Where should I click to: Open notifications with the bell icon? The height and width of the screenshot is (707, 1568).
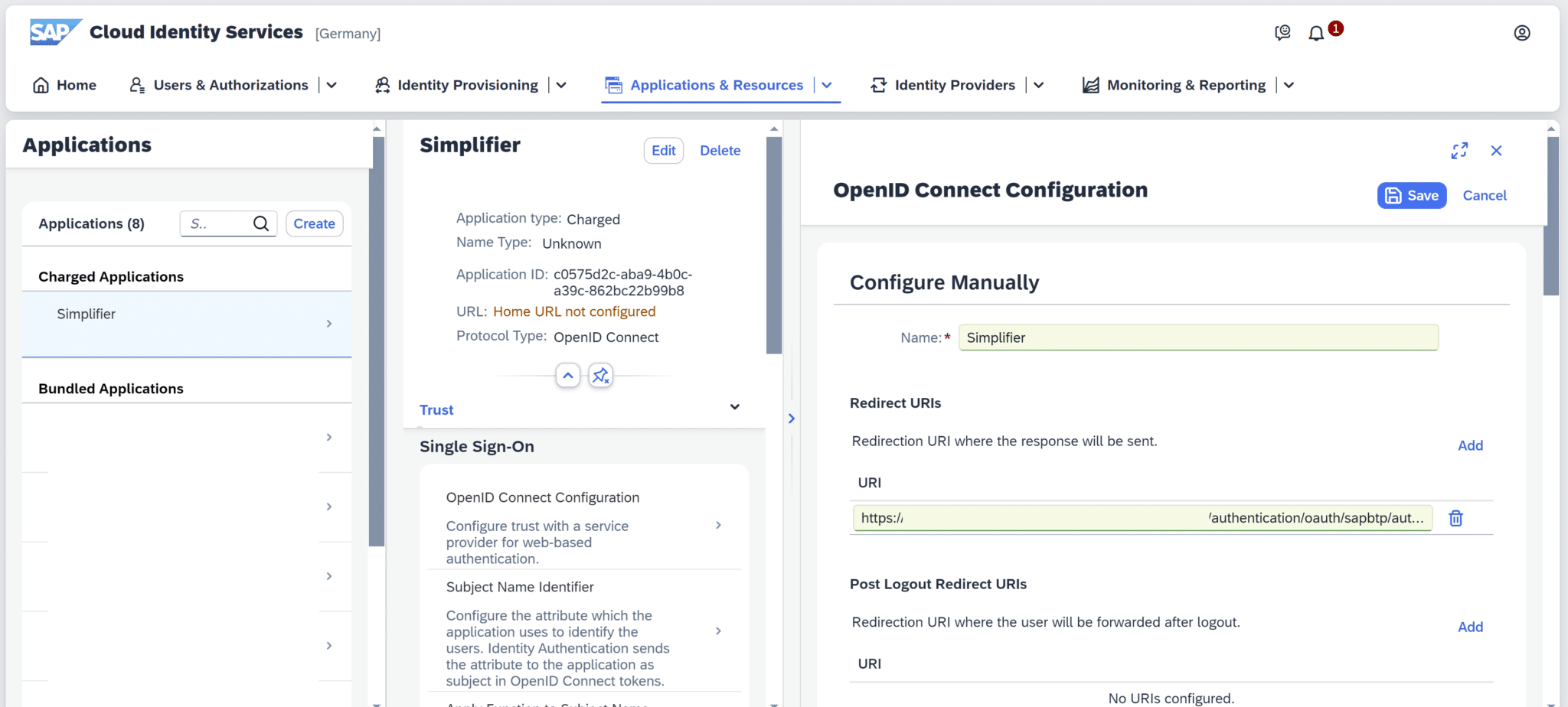tap(1316, 33)
